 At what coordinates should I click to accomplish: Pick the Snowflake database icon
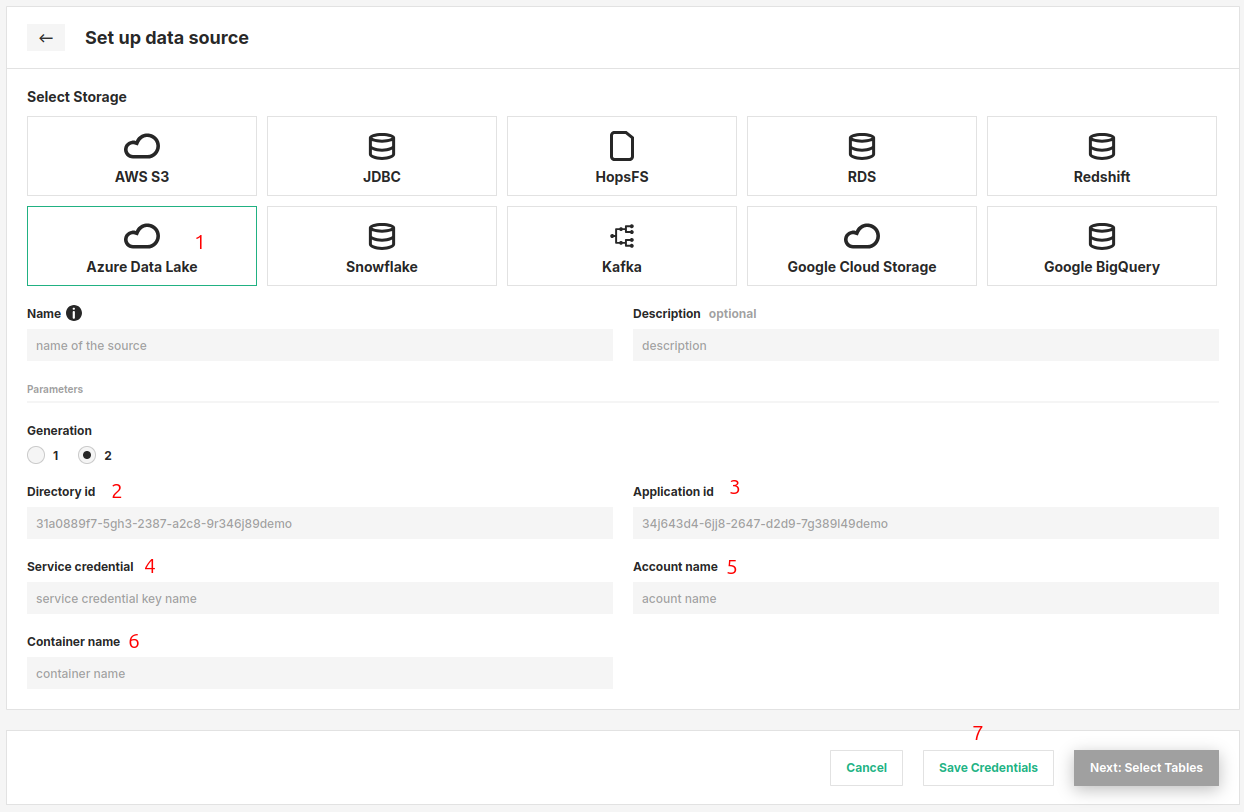click(382, 237)
